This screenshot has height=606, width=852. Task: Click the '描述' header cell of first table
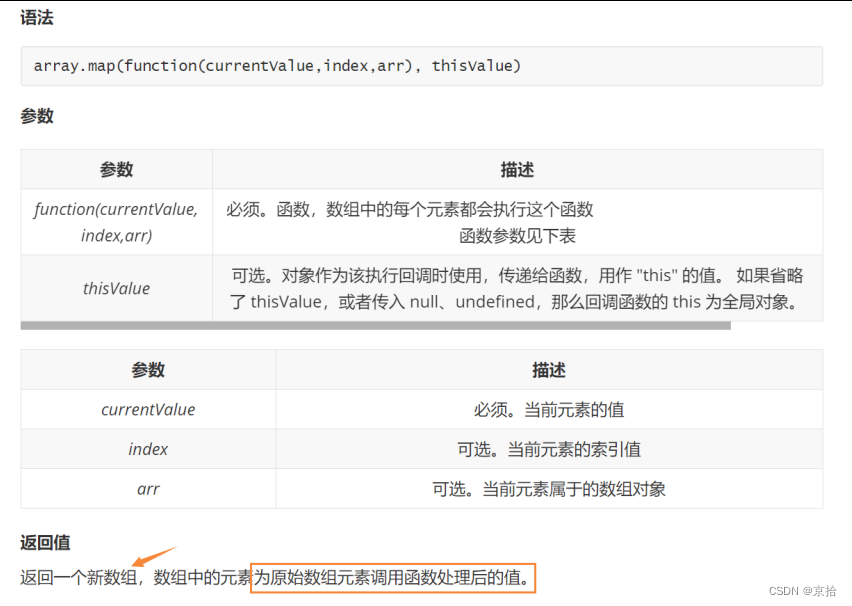[517, 170]
